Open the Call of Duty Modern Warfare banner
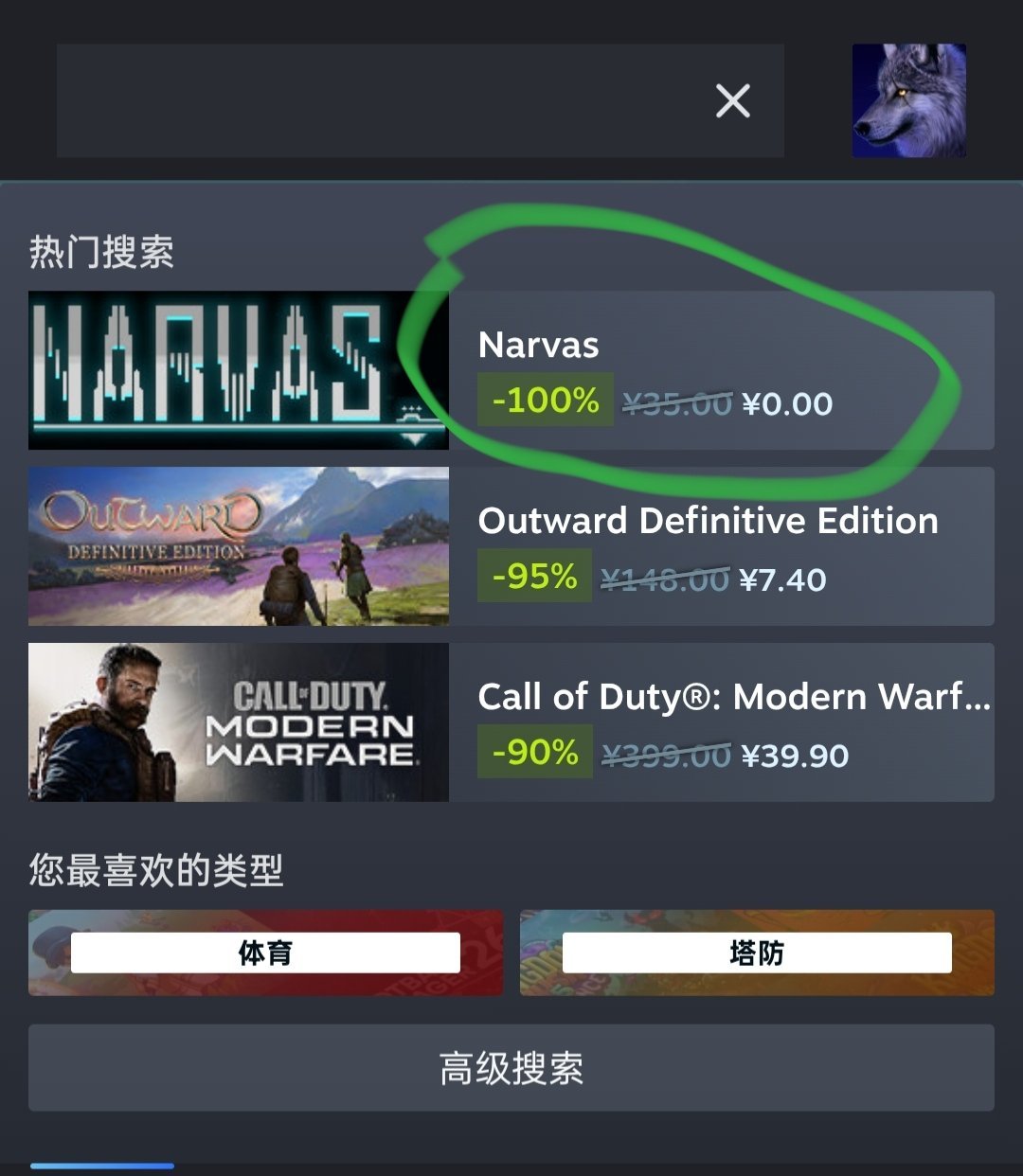The width and height of the screenshot is (1023, 1176). pos(239,722)
